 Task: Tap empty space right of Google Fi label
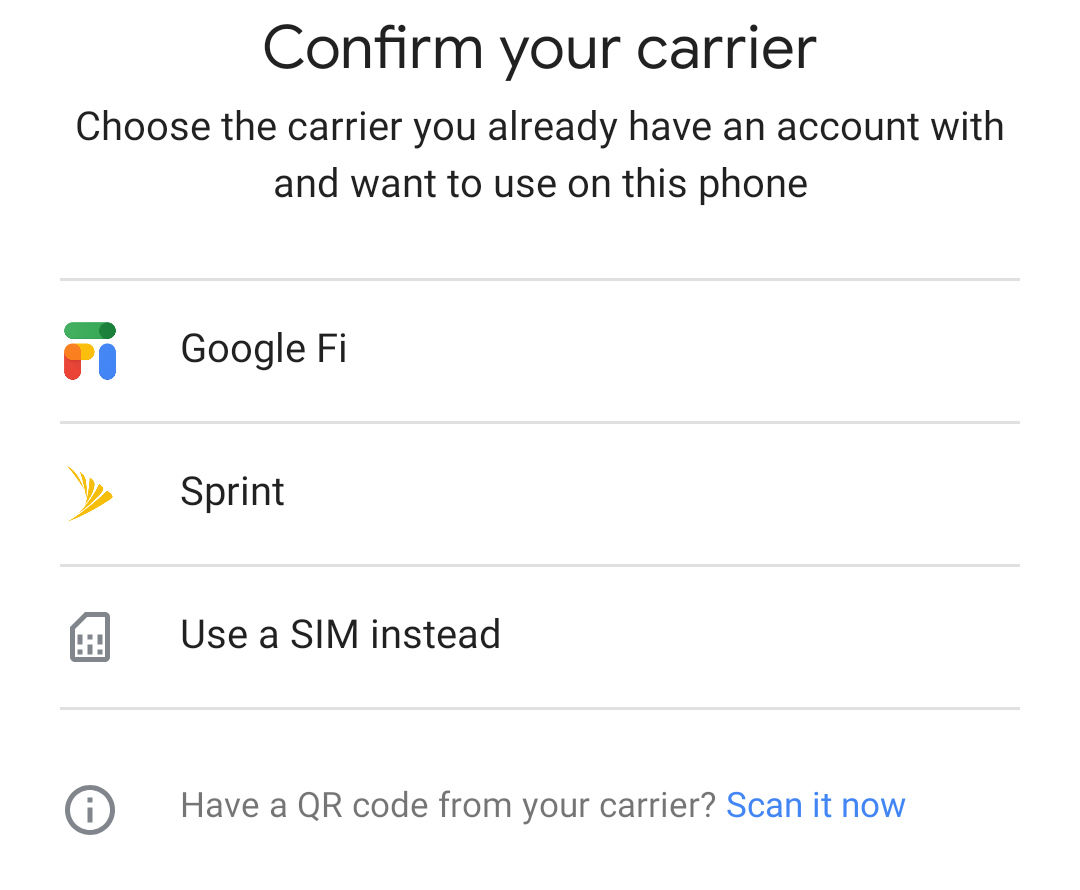pos(700,350)
